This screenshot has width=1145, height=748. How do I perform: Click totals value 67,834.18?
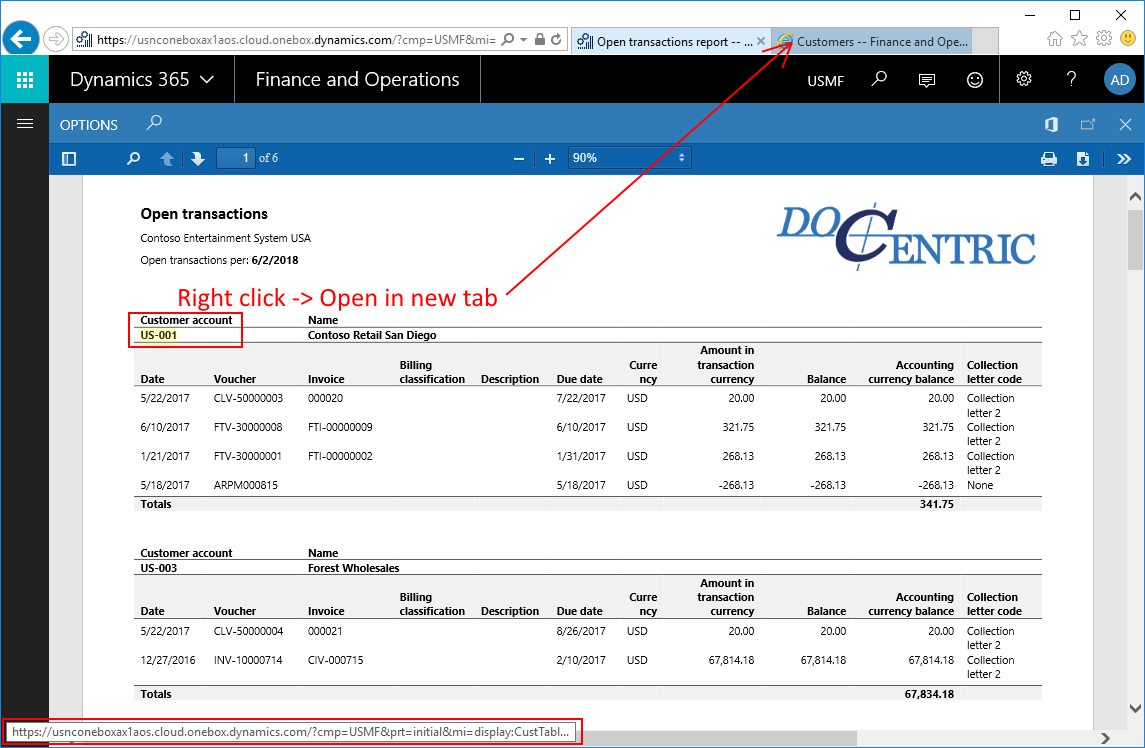click(929, 694)
